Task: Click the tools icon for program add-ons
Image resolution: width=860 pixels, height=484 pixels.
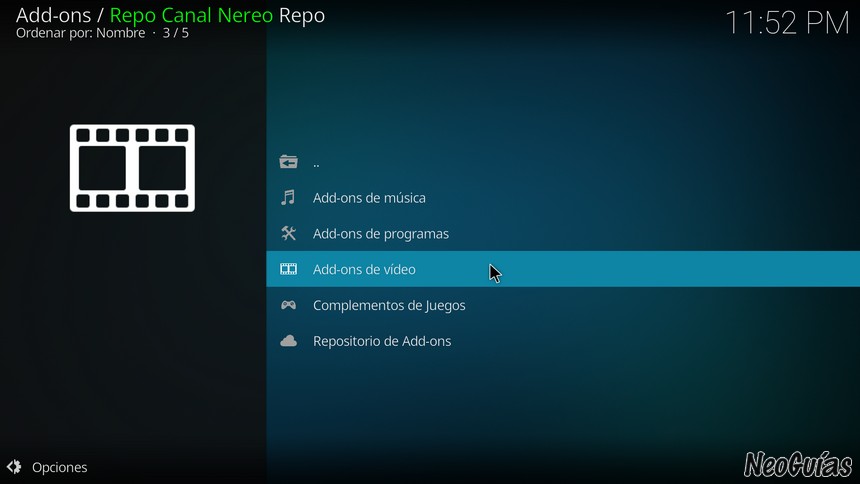Action: (x=288, y=233)
